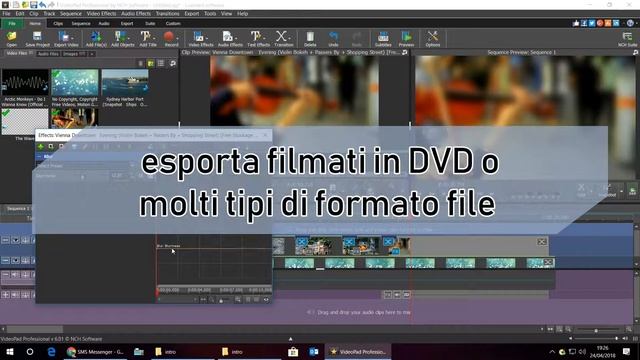Viewport: 640px width, 360px height.
Task: Switch to the Clips ribbon tab
Action: click(x=58, y=24)
